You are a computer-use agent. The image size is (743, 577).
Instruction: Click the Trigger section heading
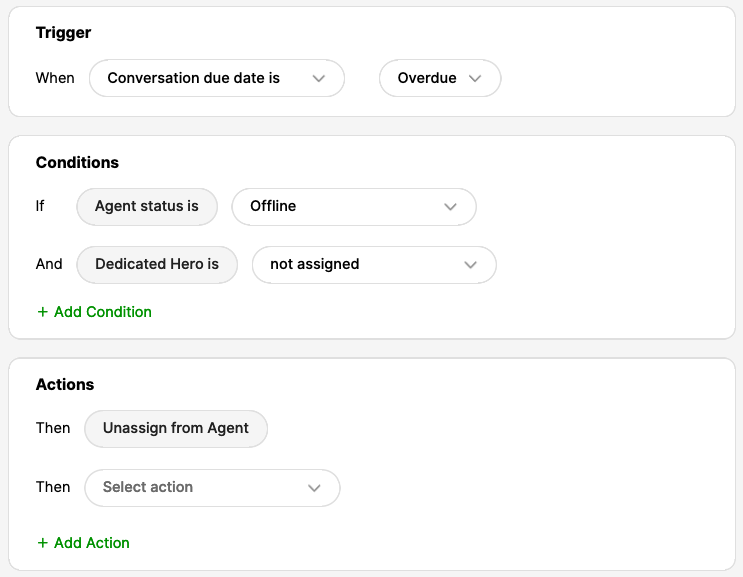(63, 33)
